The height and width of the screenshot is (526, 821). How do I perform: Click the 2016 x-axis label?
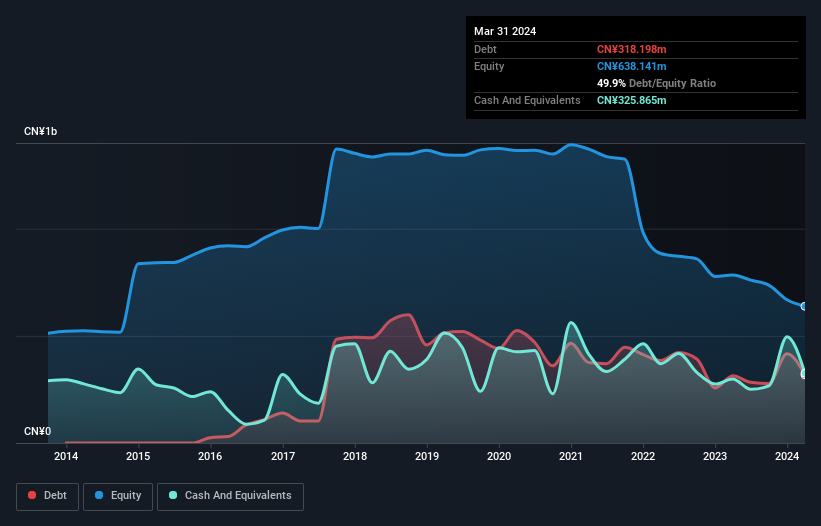(210, 456)
